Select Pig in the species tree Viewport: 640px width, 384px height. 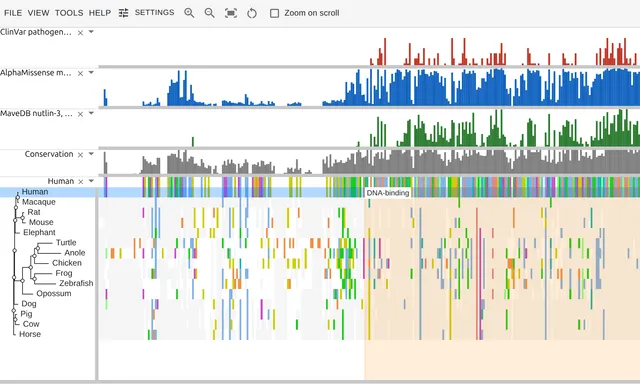pyautogui.click(x=26, y=314)
